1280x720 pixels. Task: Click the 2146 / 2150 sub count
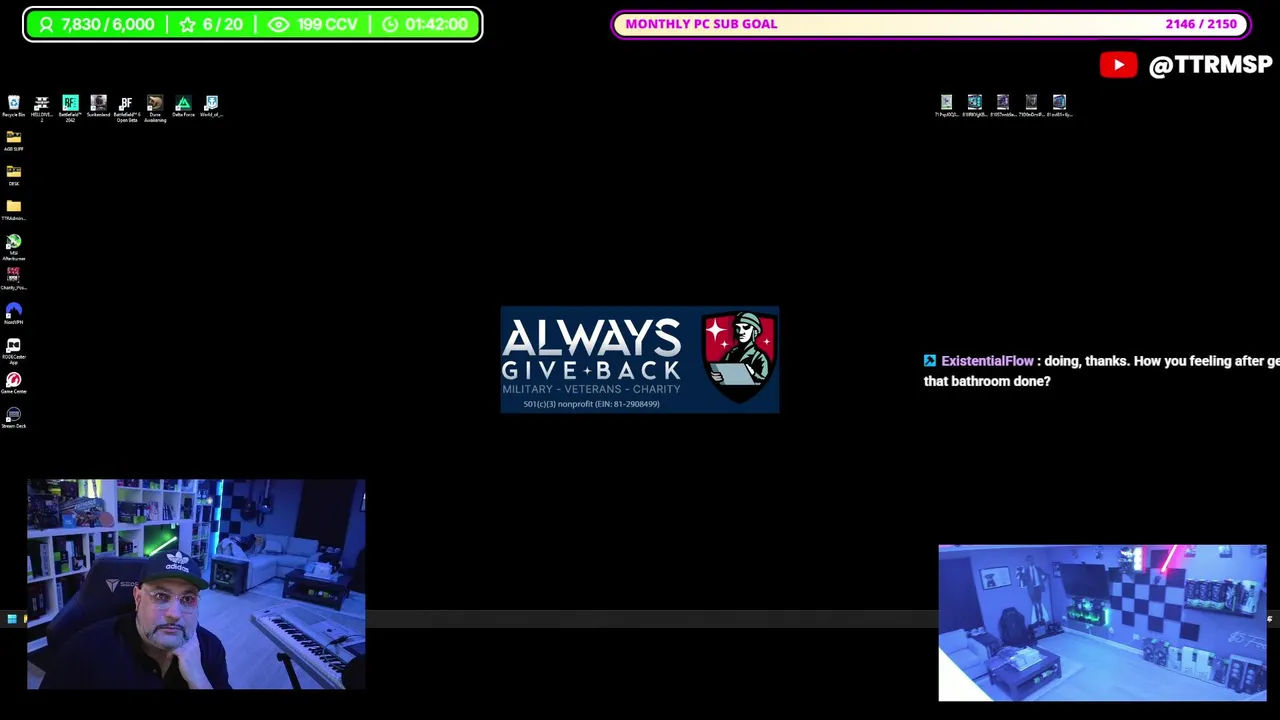pos(1200,24)
